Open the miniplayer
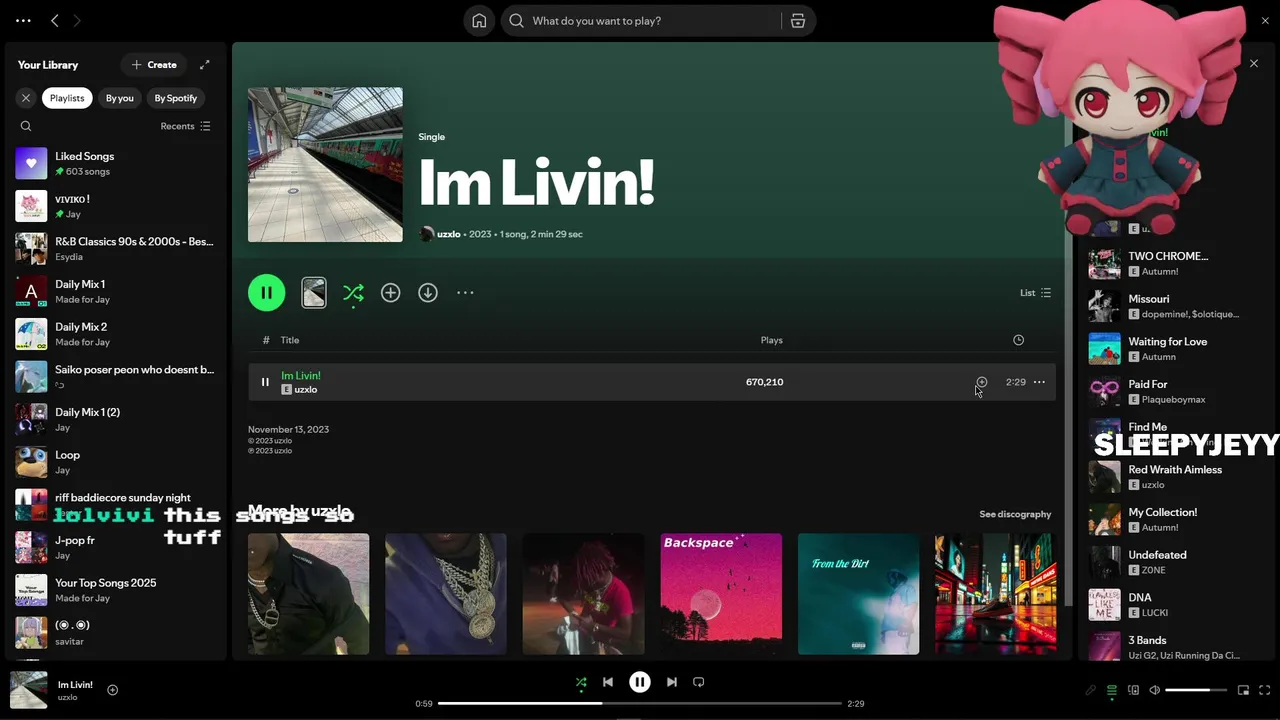 tap(1243, 690)
